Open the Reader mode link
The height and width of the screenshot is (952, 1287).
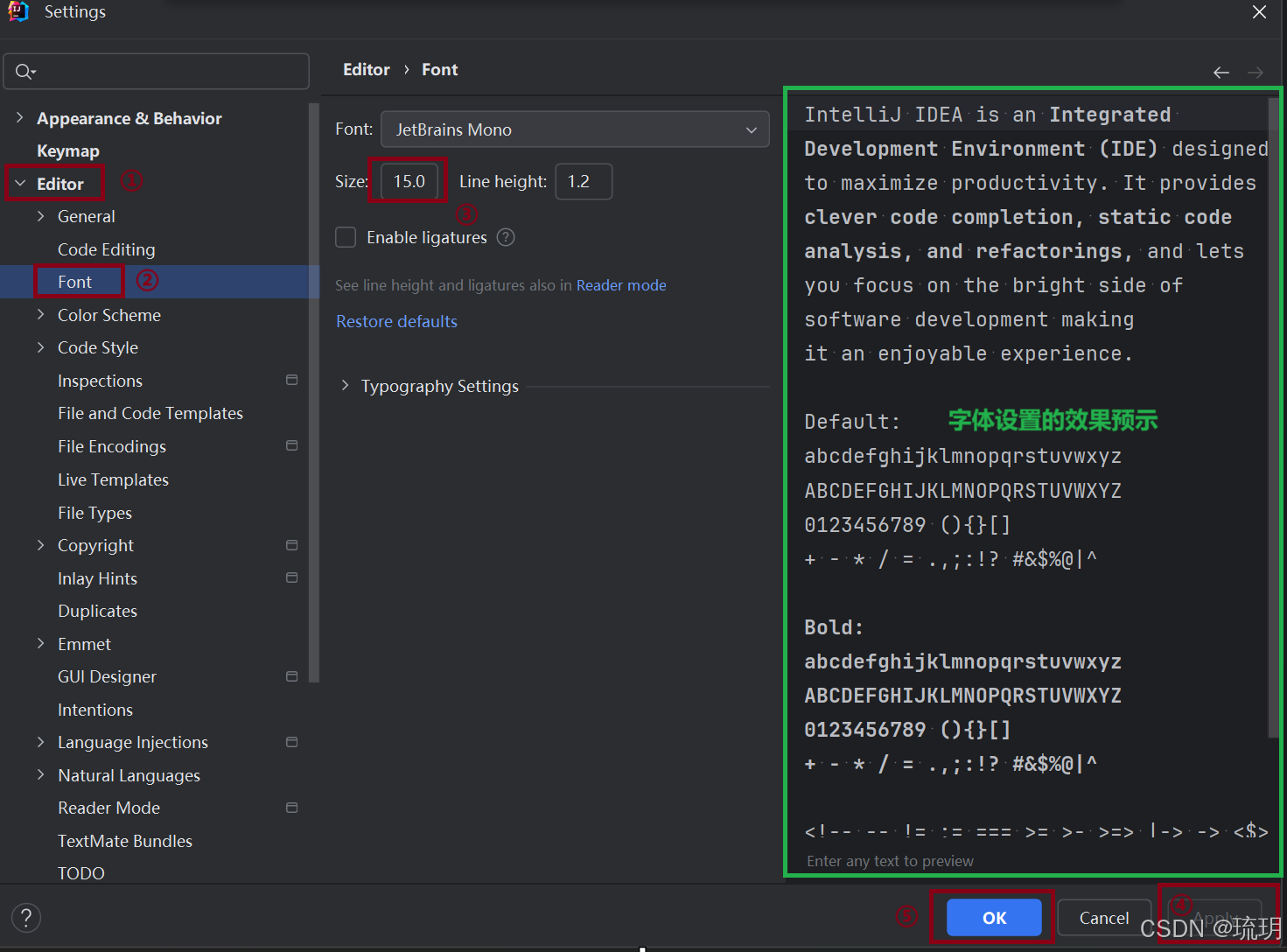coord(621,285)
